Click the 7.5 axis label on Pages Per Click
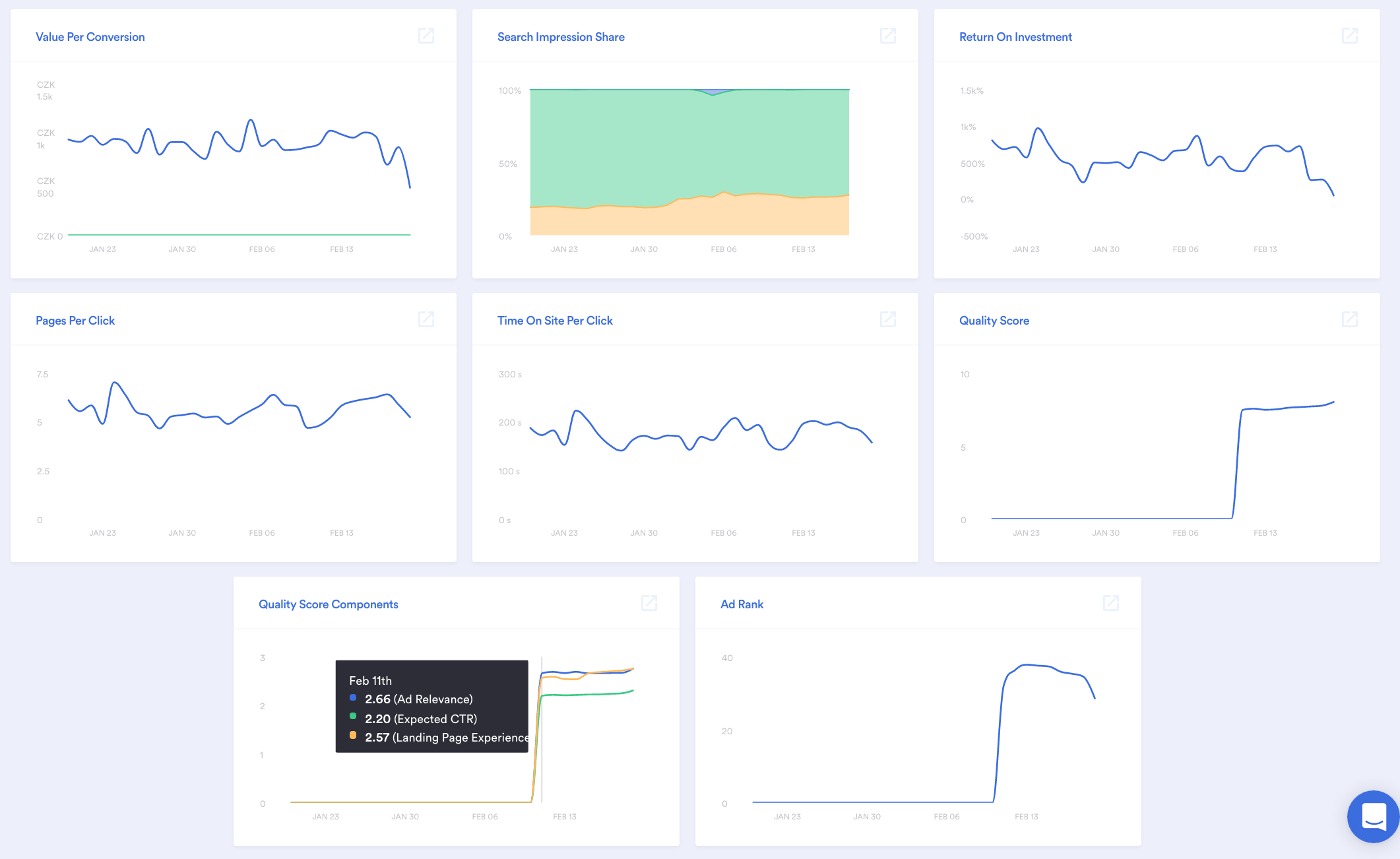Image resolution: width=1400 pixels, height=859 pixels. [42, 374]
